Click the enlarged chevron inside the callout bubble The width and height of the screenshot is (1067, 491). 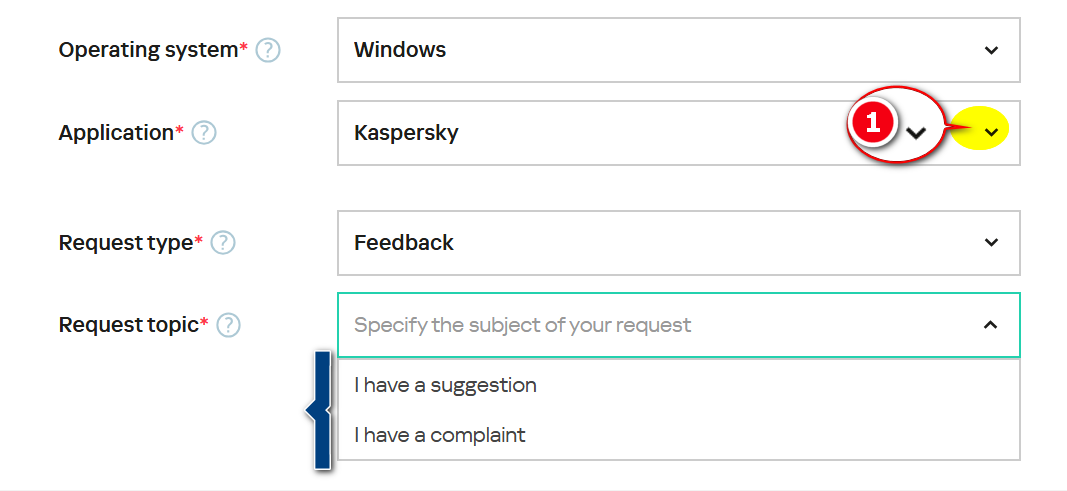[916, 132]
